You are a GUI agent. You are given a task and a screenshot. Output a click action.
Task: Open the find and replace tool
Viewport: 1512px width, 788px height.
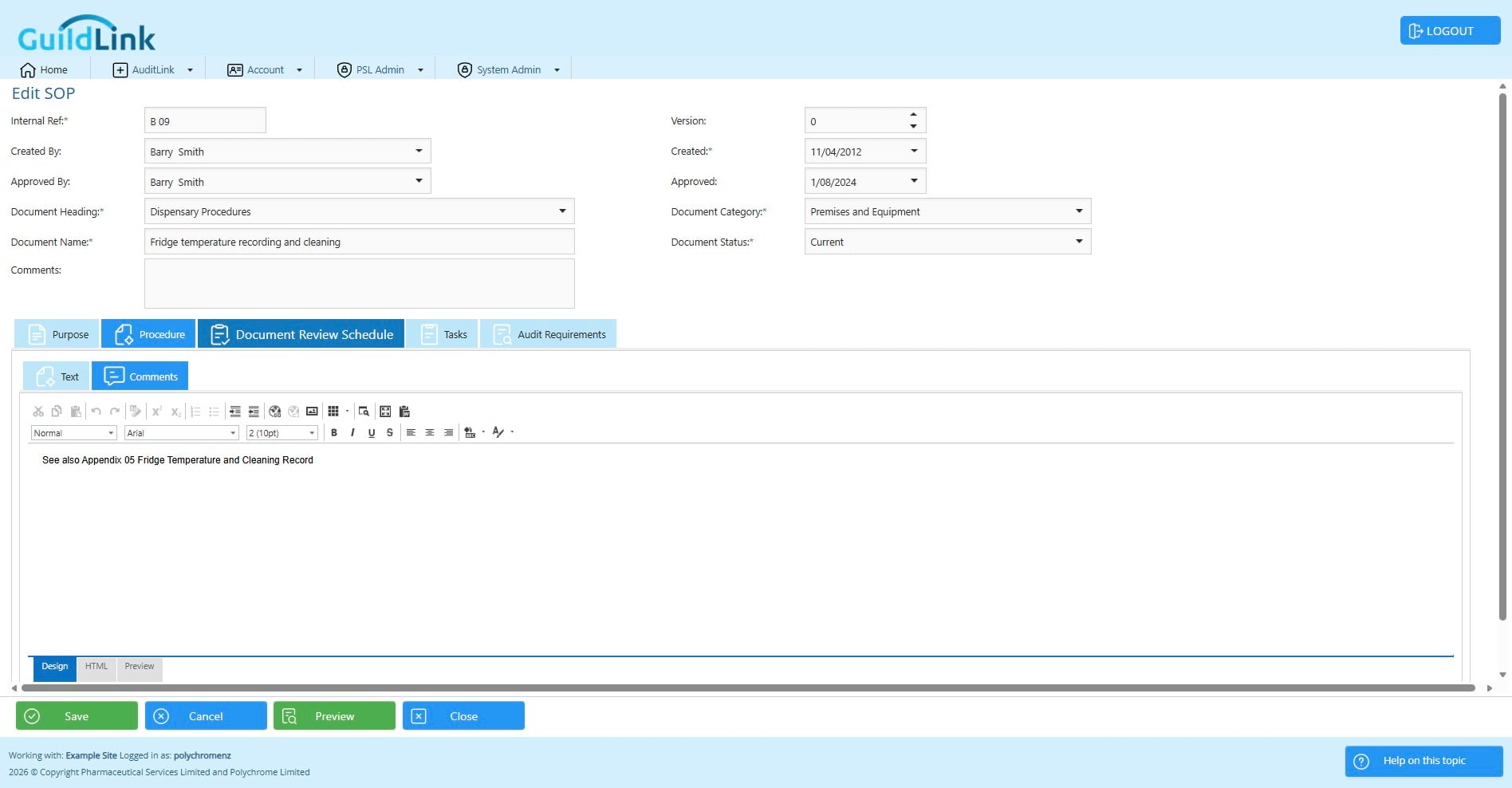tap(364, 412)
